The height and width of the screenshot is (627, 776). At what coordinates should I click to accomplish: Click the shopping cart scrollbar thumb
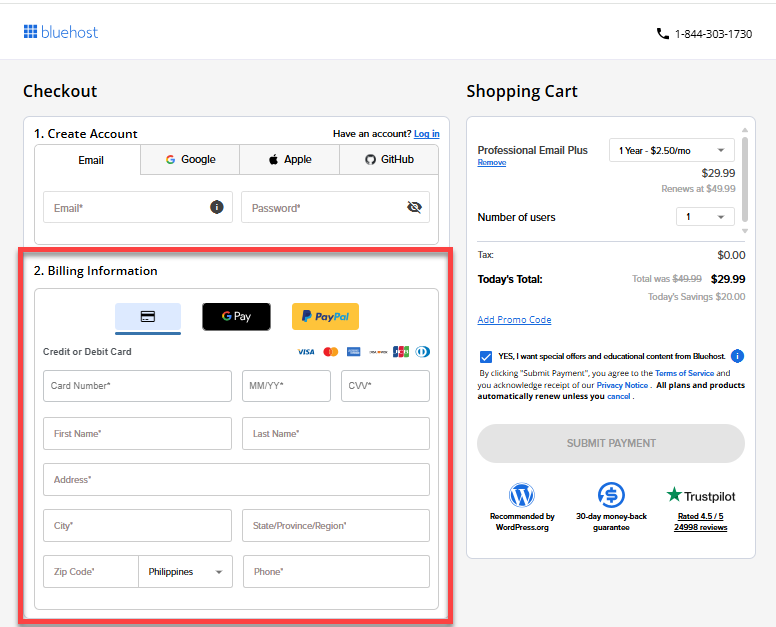click(x=745, y=179)
